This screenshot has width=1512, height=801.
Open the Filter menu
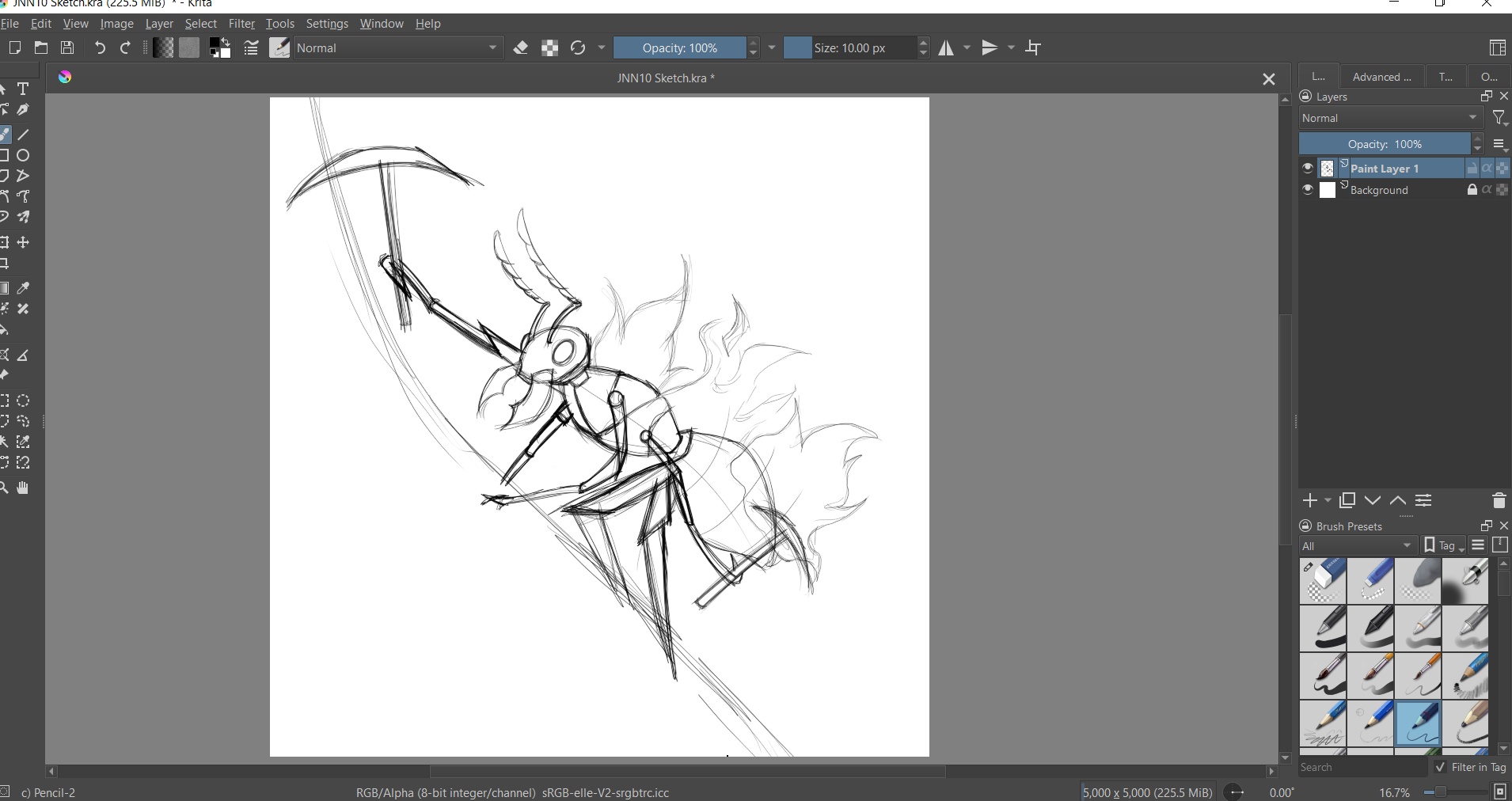point(241,24)
